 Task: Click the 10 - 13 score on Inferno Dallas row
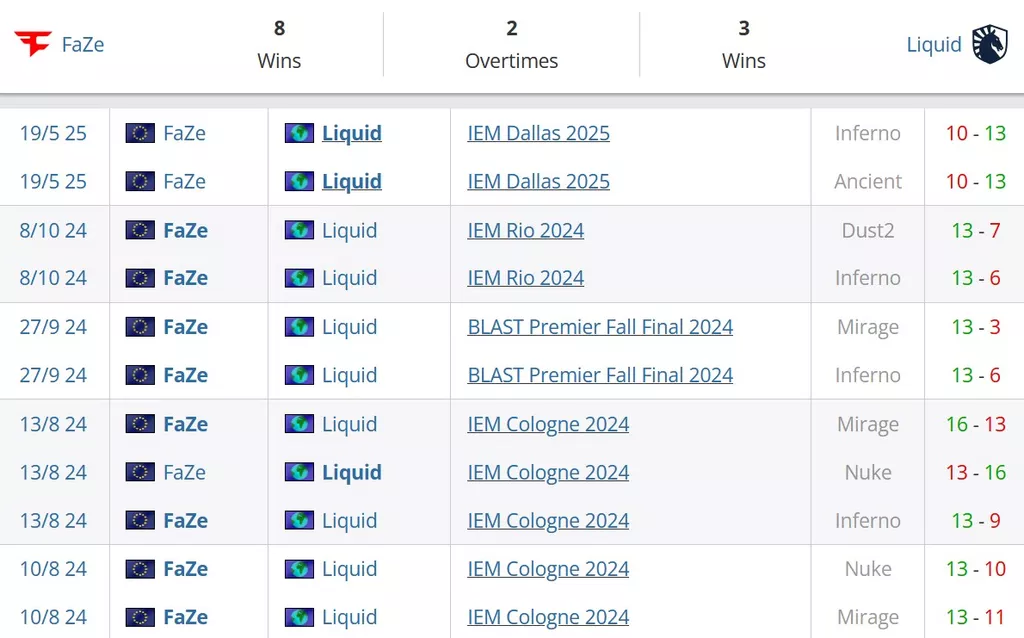pyautogui.click(x=976, y=133)
